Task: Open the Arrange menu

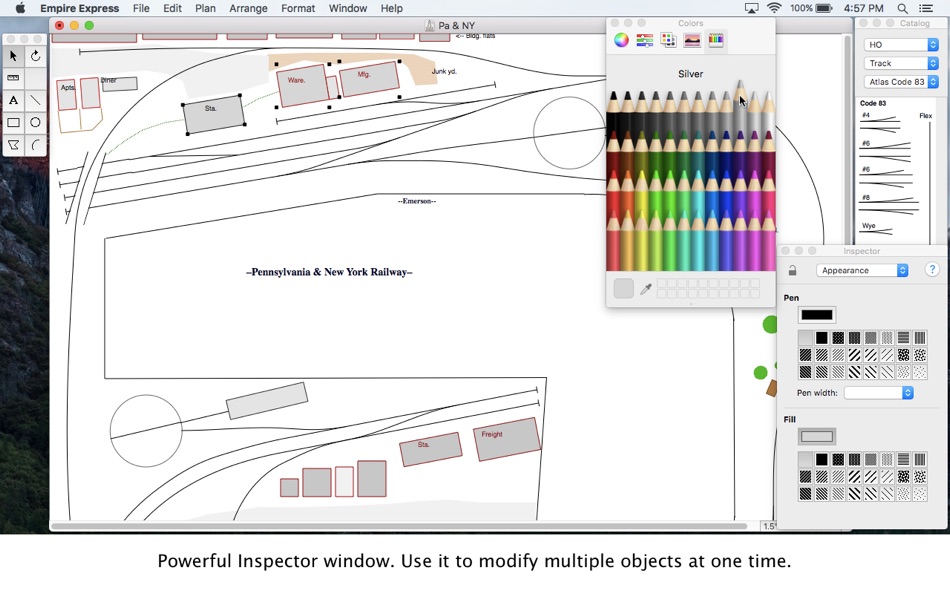Action: tap(248, 8)
